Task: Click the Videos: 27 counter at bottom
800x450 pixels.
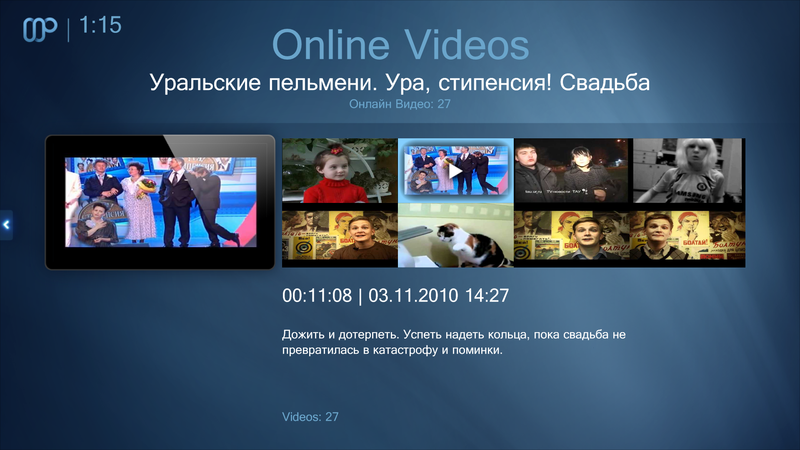Action: [x=311, y=417]
